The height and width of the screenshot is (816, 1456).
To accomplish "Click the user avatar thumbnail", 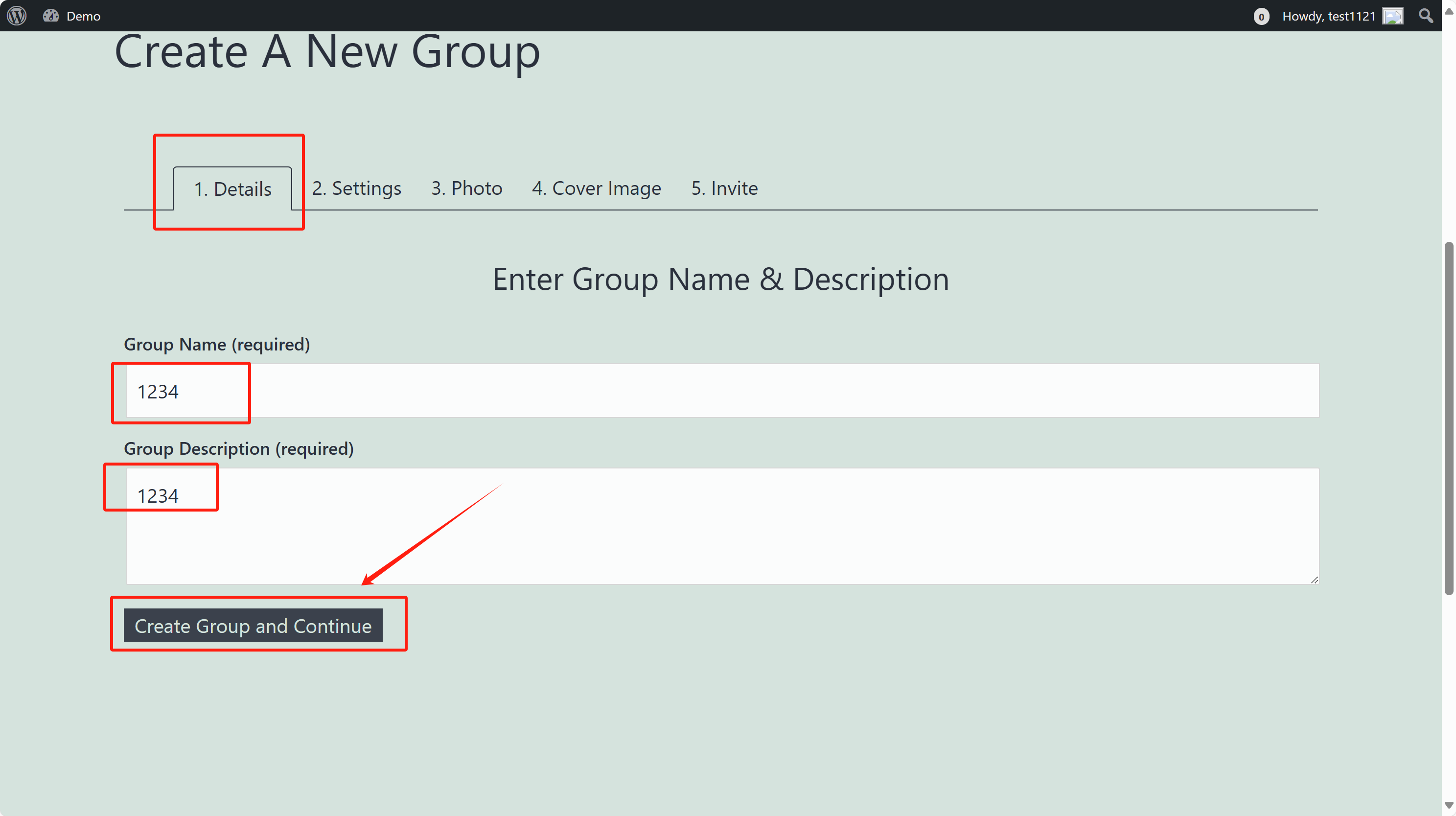I will point(1392,16).
